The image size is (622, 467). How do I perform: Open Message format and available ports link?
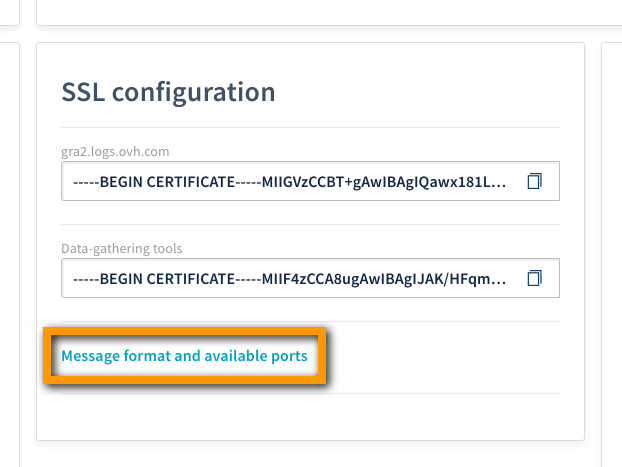(184, 355)
